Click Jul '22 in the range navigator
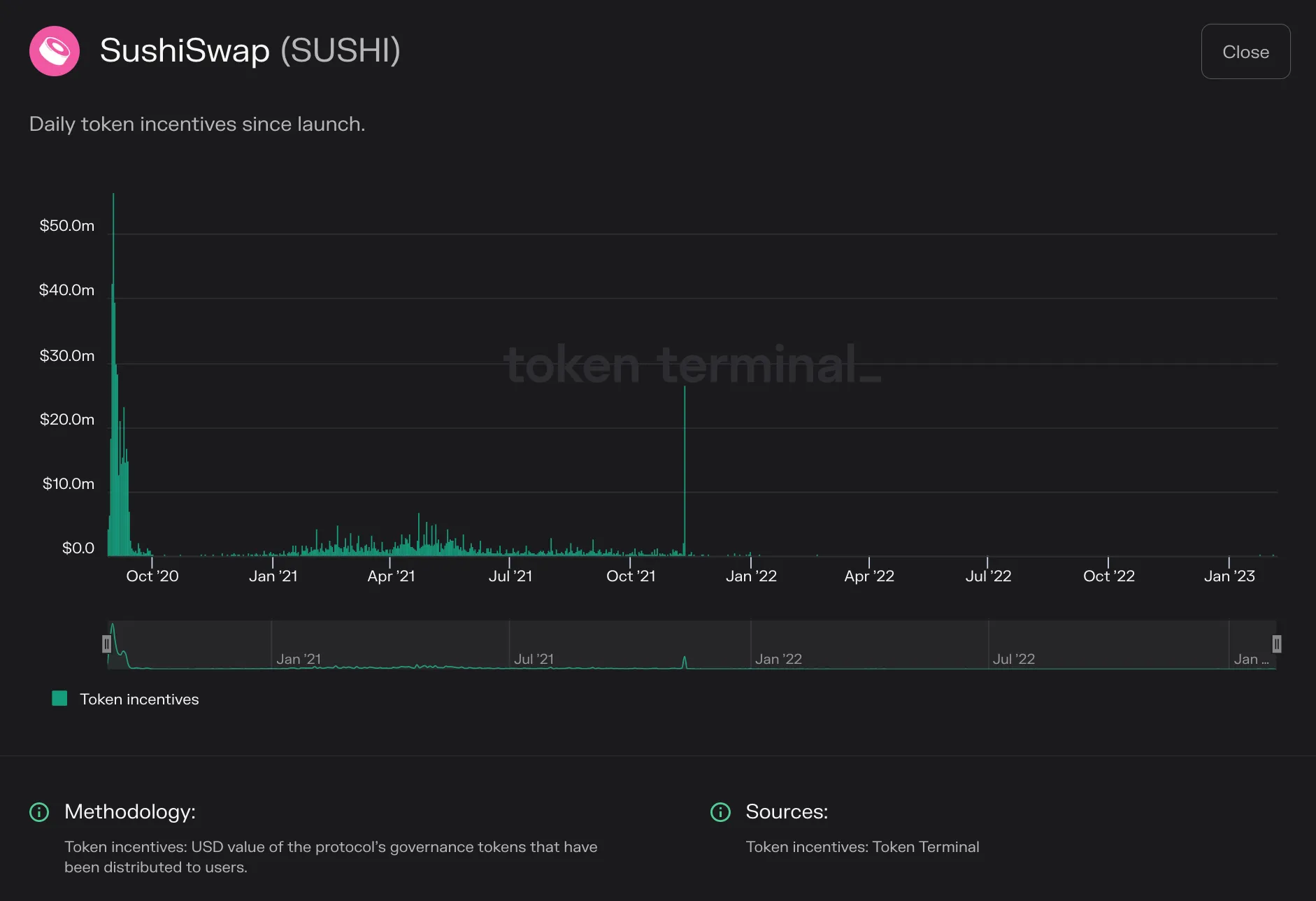The height and width of the screenshot is (901, 1316). 1014,659
